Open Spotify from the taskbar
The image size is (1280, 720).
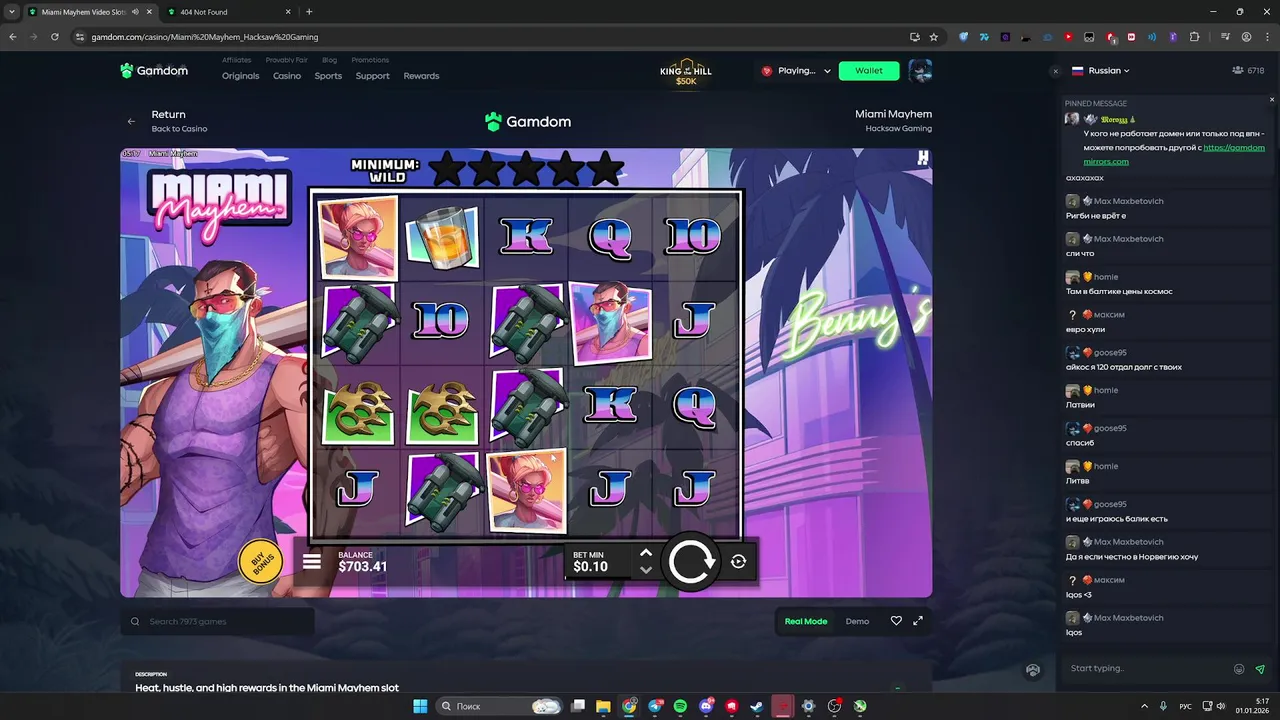coord(680,706)
